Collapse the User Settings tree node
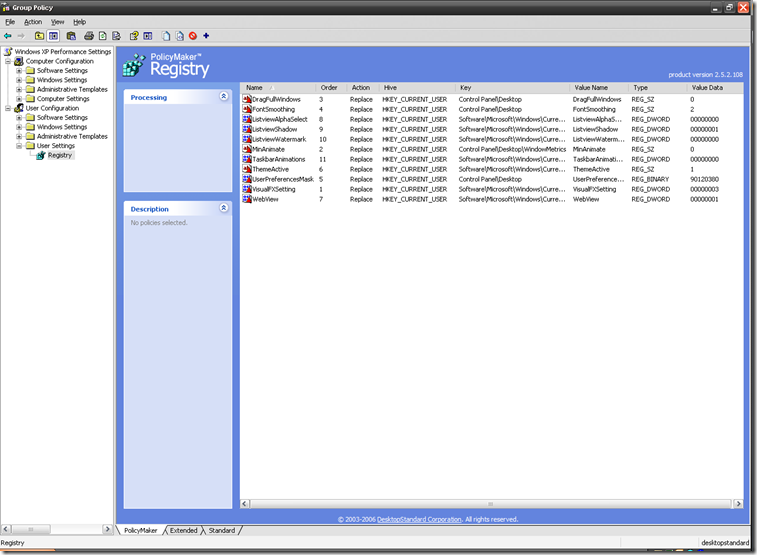 tap(19, 146)
